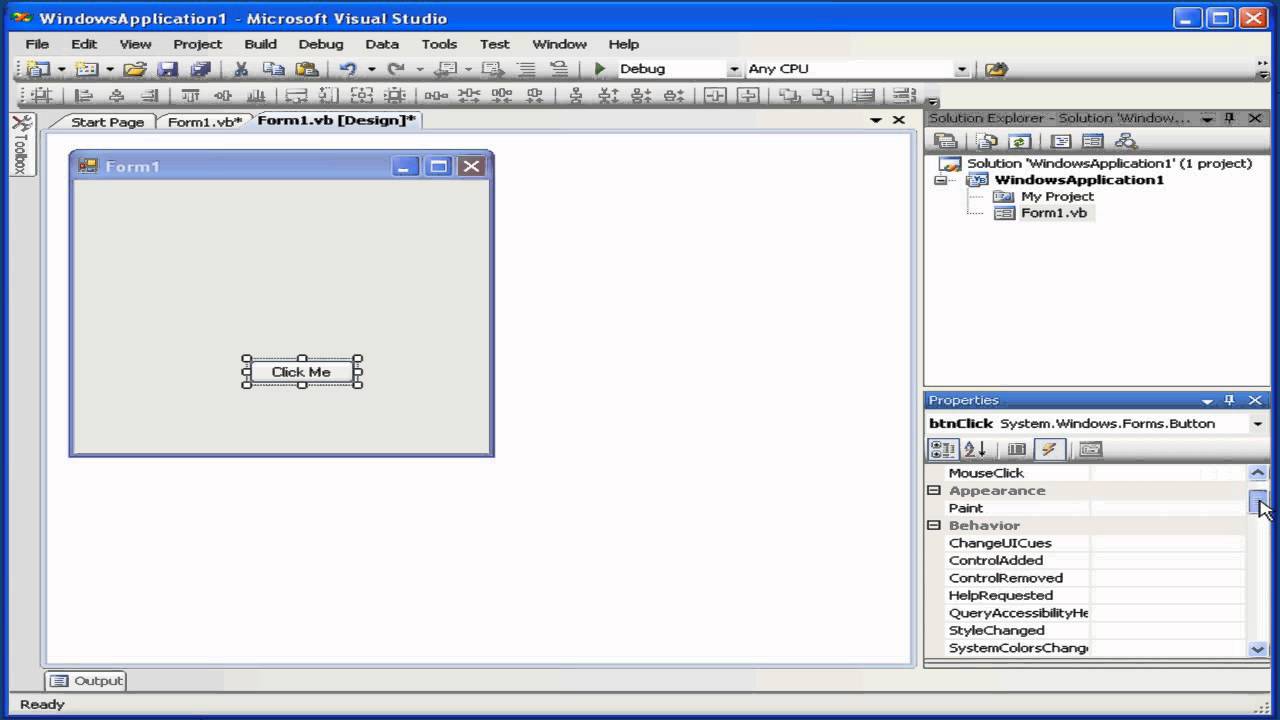The height and width of the screenshot is (720, 1280).
Task: Switch to the Form1.vb* code tab
Action: [x=204, y=122]
